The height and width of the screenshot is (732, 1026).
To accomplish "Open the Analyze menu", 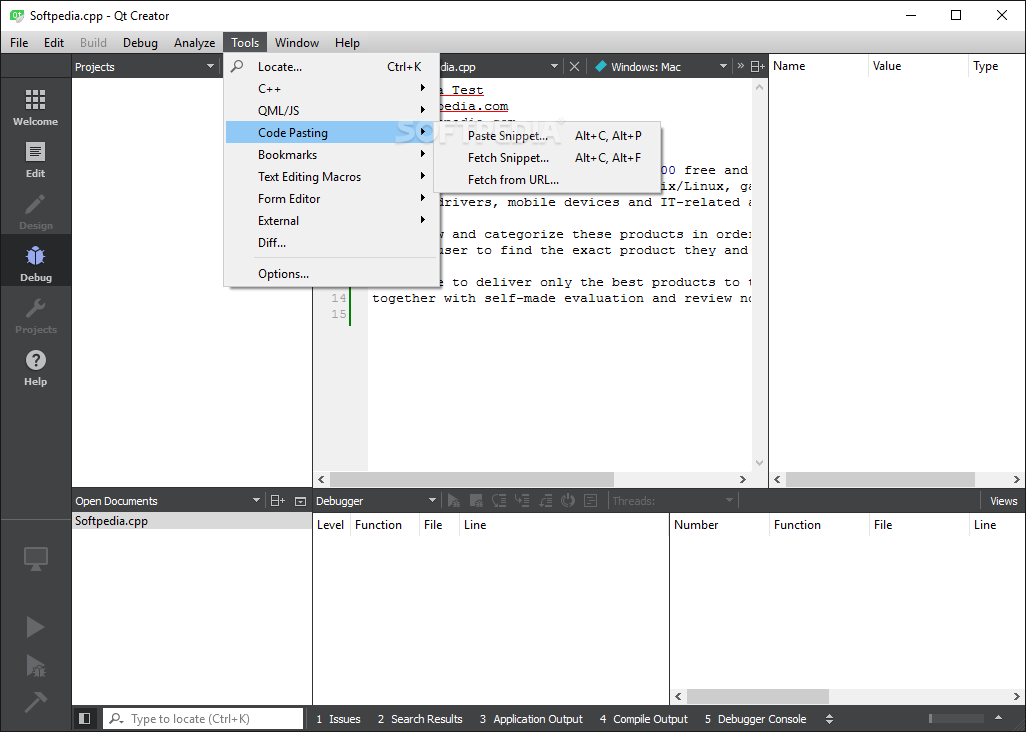I will click(194, 43).
